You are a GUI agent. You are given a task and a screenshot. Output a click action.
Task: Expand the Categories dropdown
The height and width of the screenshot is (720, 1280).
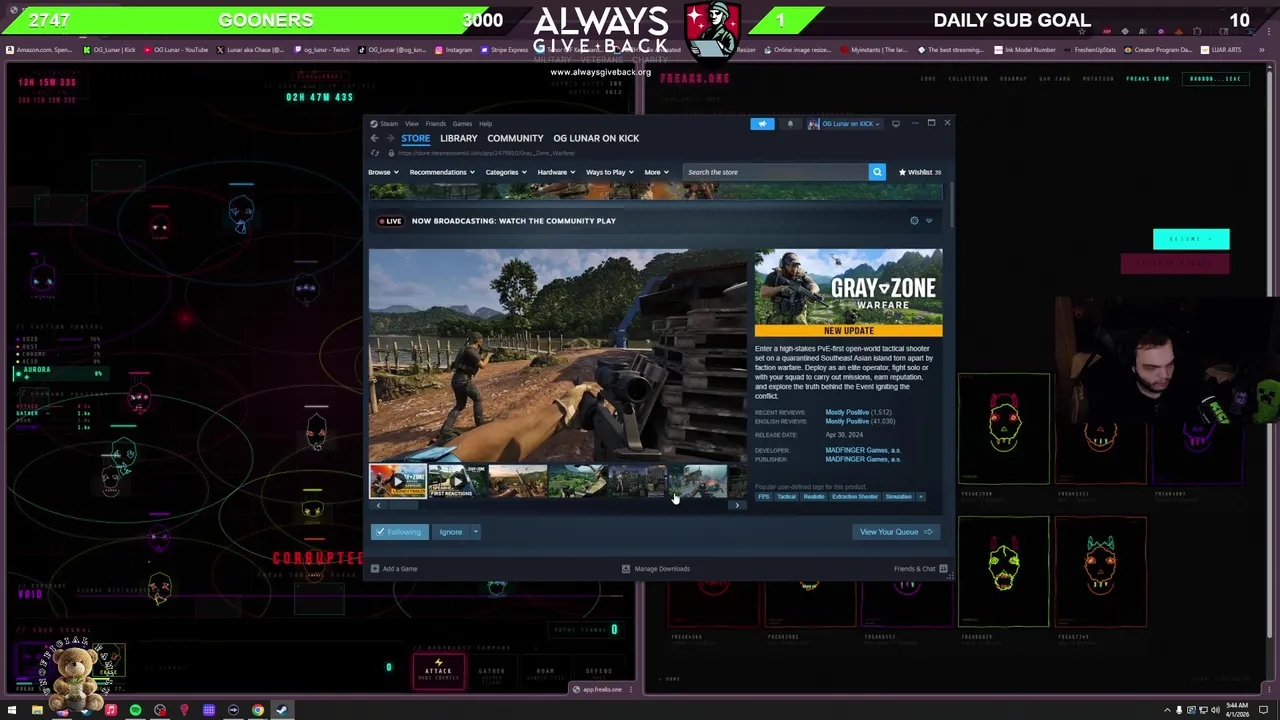pyautogui.click(x=506, y=172)
